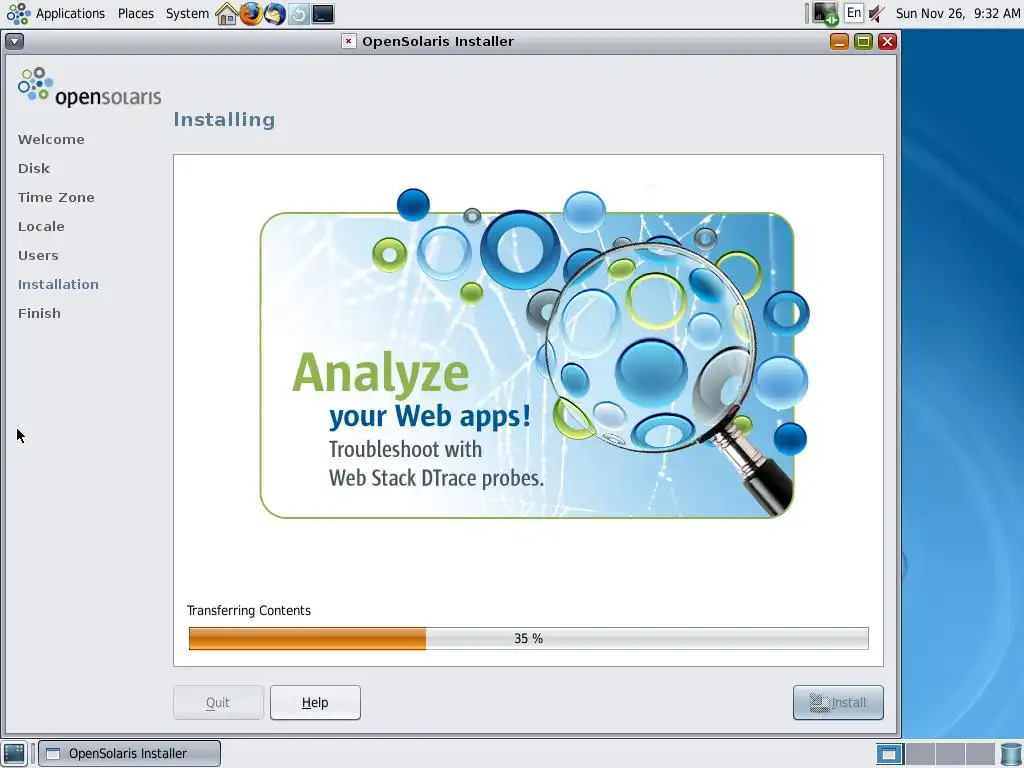Click the Show Desktop icon in bottom panel

14,754
